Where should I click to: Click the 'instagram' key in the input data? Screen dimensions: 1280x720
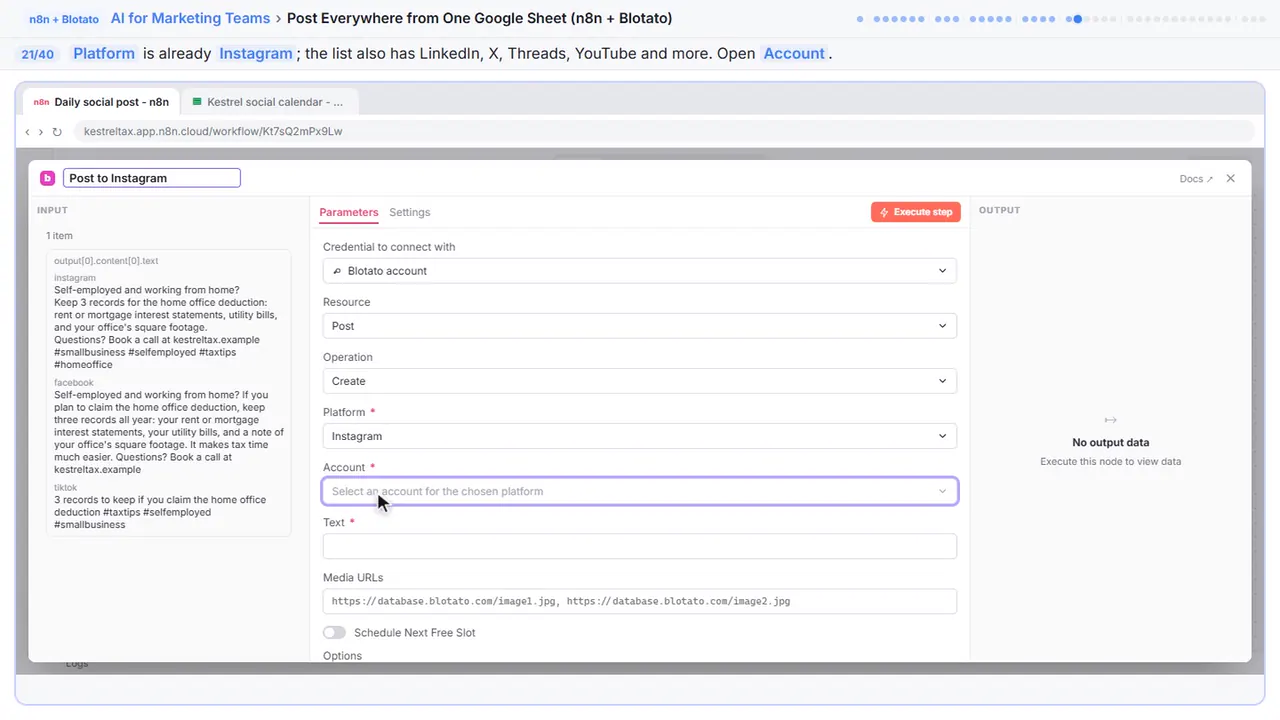[75, 278]
